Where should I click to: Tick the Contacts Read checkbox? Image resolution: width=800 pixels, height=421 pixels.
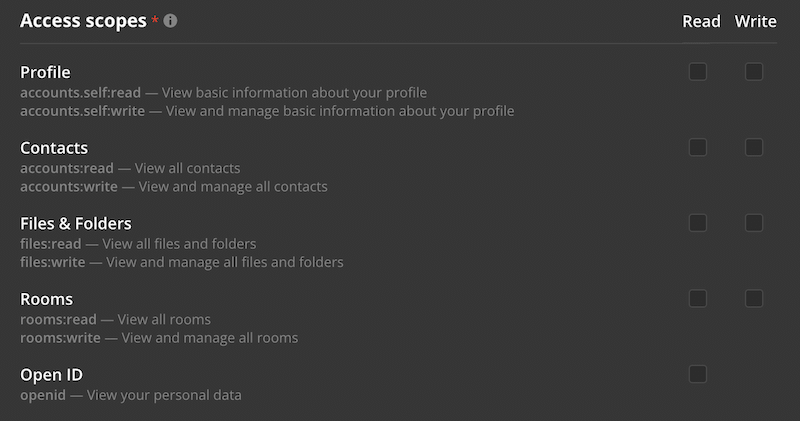point(698,148)
